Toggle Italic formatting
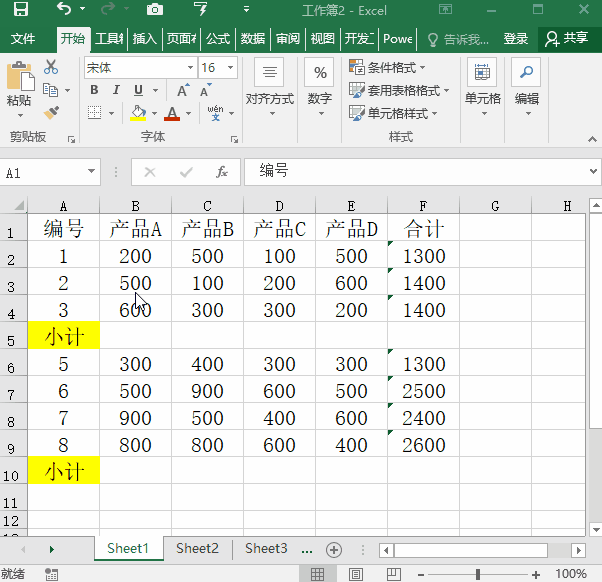This screenshot has height=582, width=602. tap(116, 90)
